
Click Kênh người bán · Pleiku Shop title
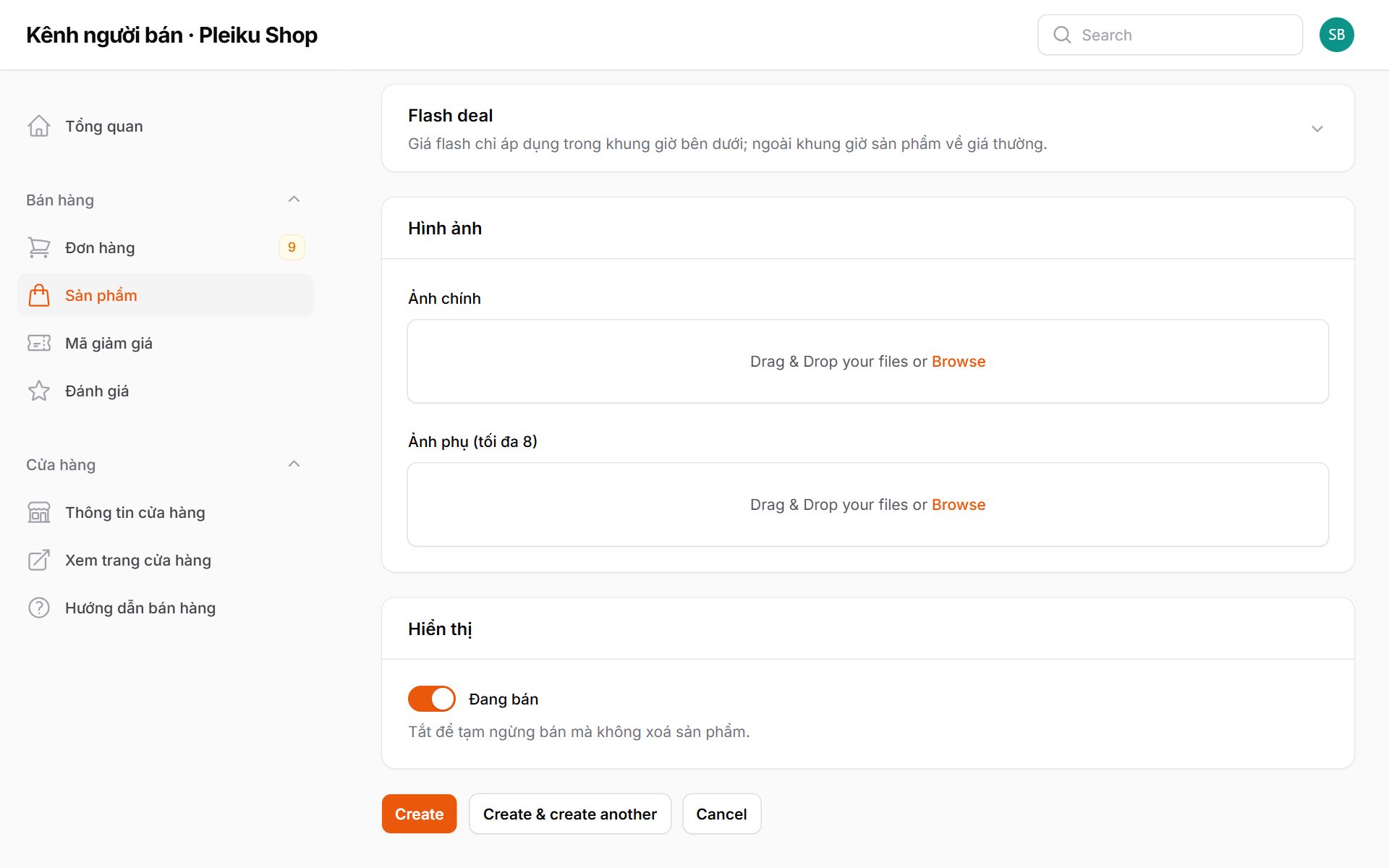(171, 35)
